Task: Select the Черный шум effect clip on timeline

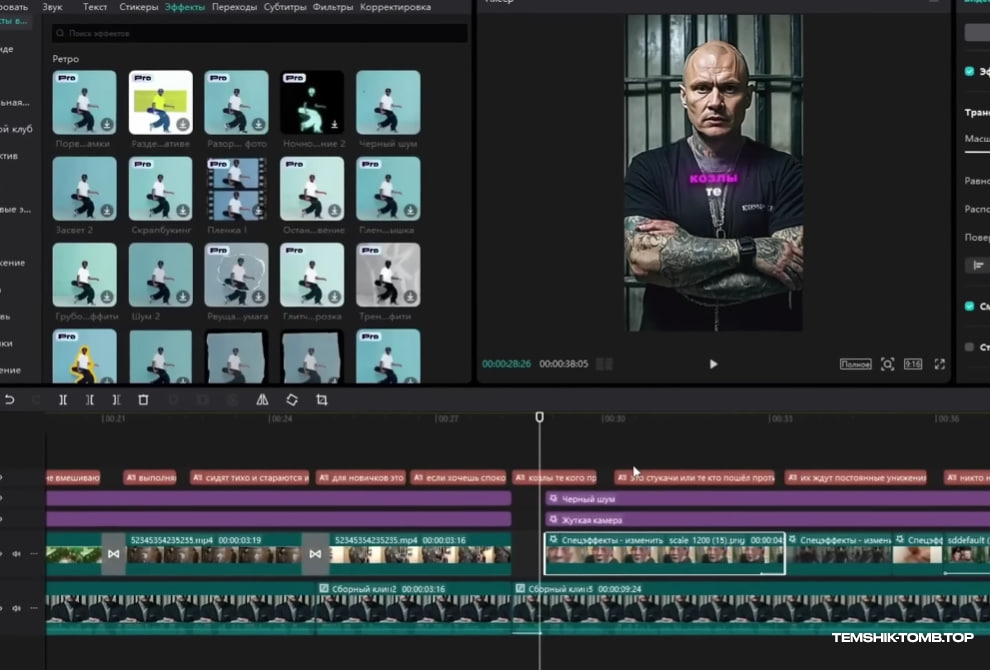Action: tap(767, 499)
